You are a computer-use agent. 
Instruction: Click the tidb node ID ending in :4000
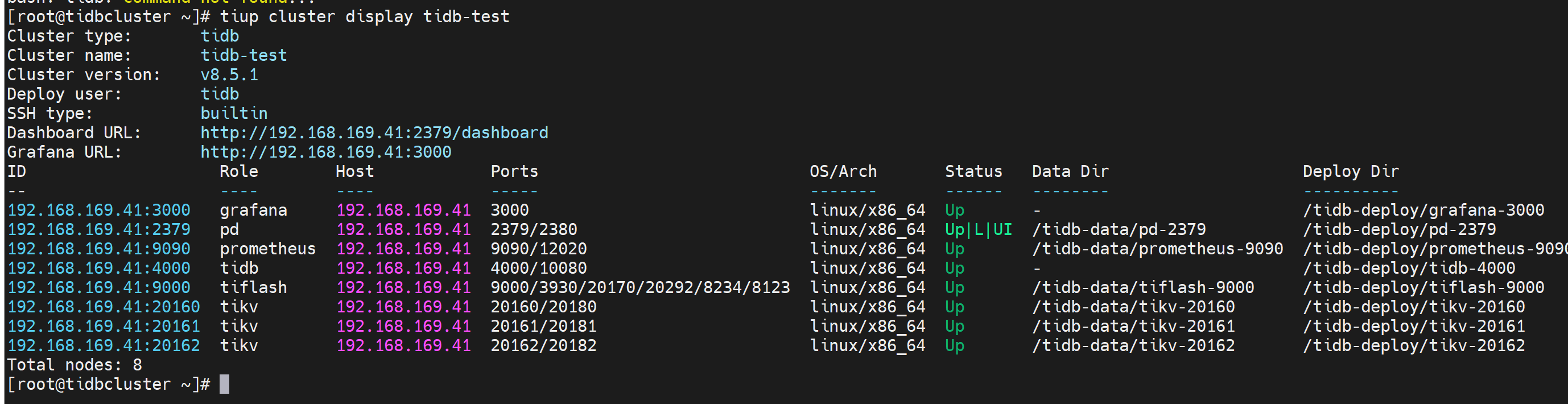98,269
